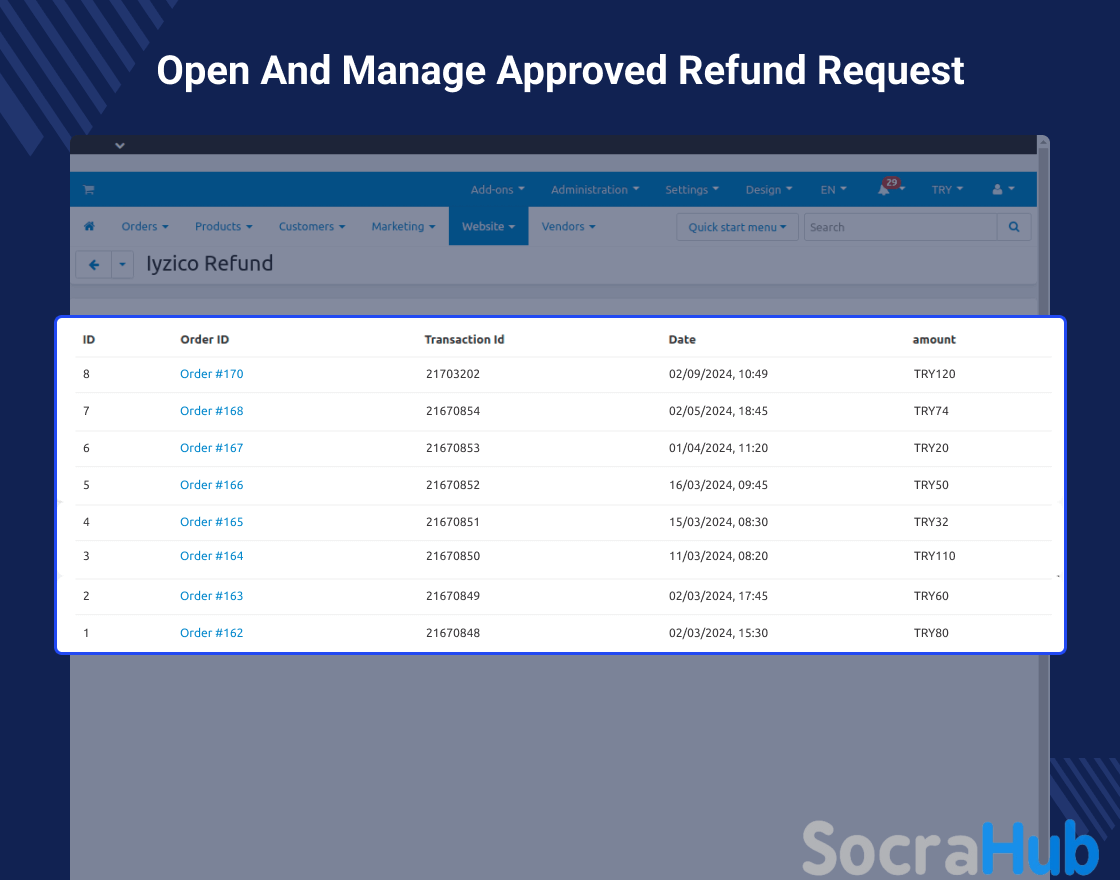Open Order #168 link
Image resolution: width=1120 pixels, height=880 pixels.
click(x=211, y=411)
